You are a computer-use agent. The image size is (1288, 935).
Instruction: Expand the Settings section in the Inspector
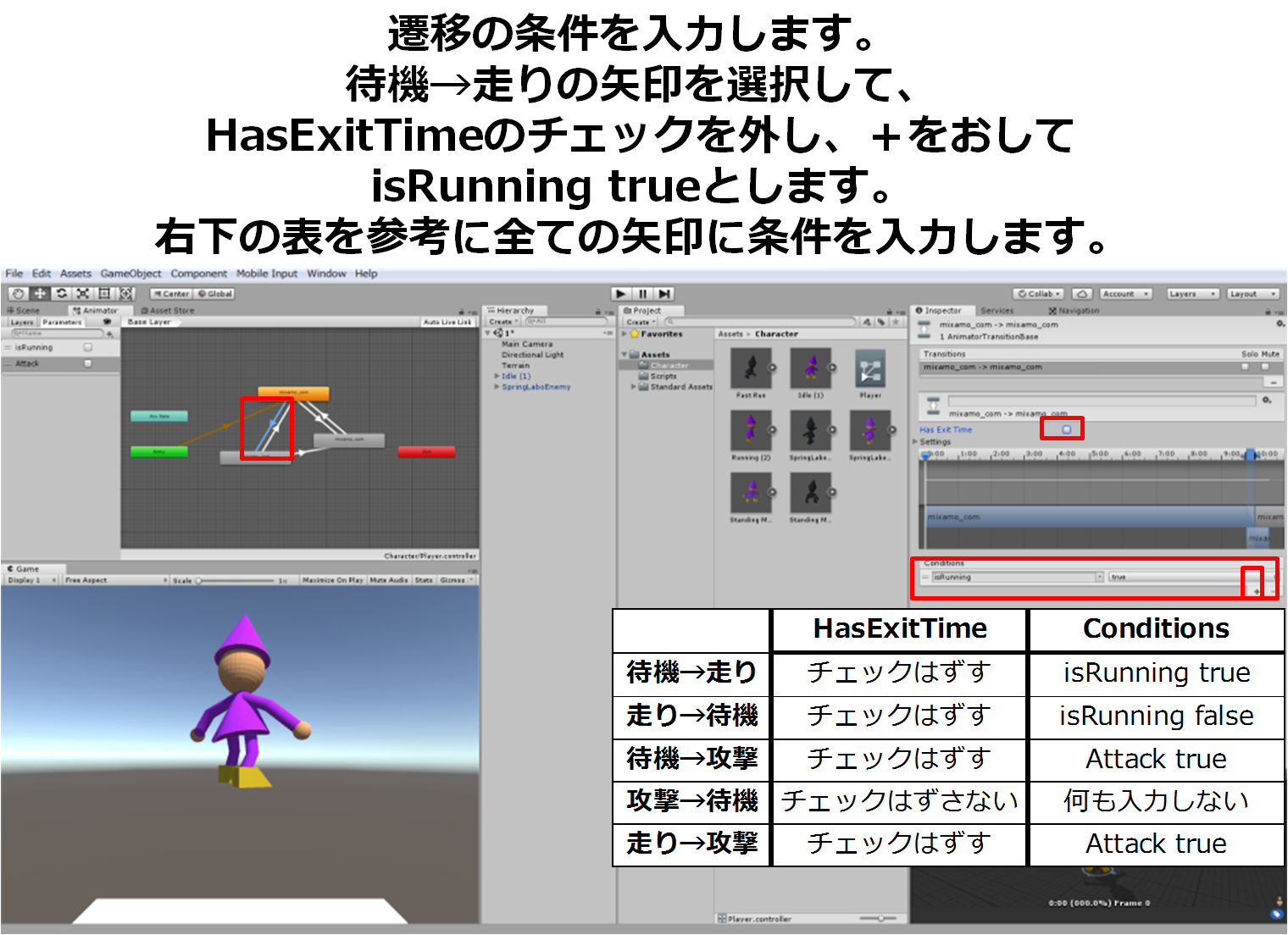coord(915,441)
